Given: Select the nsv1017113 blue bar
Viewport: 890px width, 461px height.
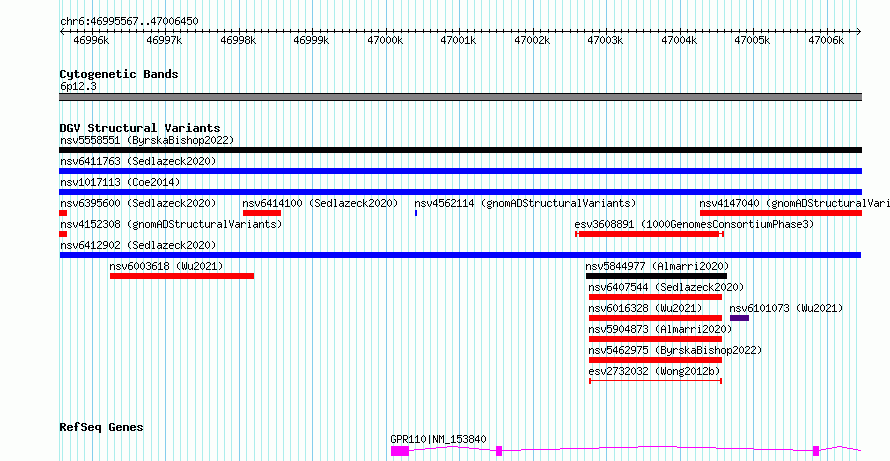Looking at the screenshot, I should [x=460, y=192].
